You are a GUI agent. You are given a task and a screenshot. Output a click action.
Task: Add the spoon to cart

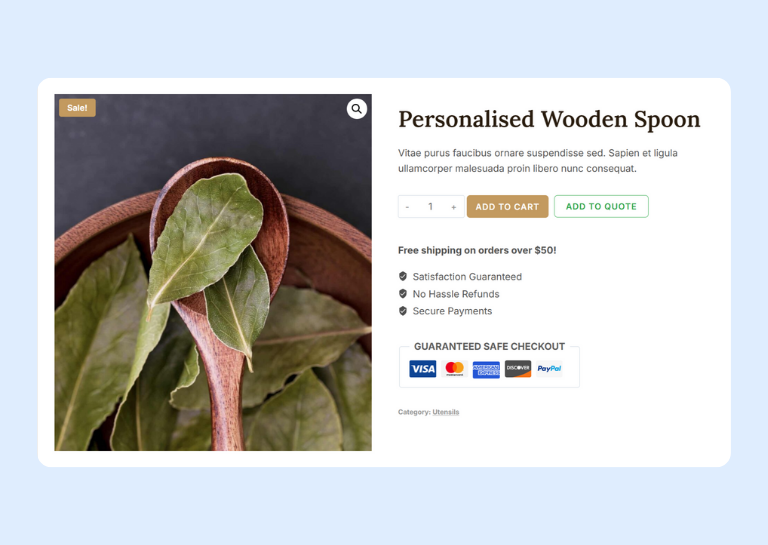[507, 207]
